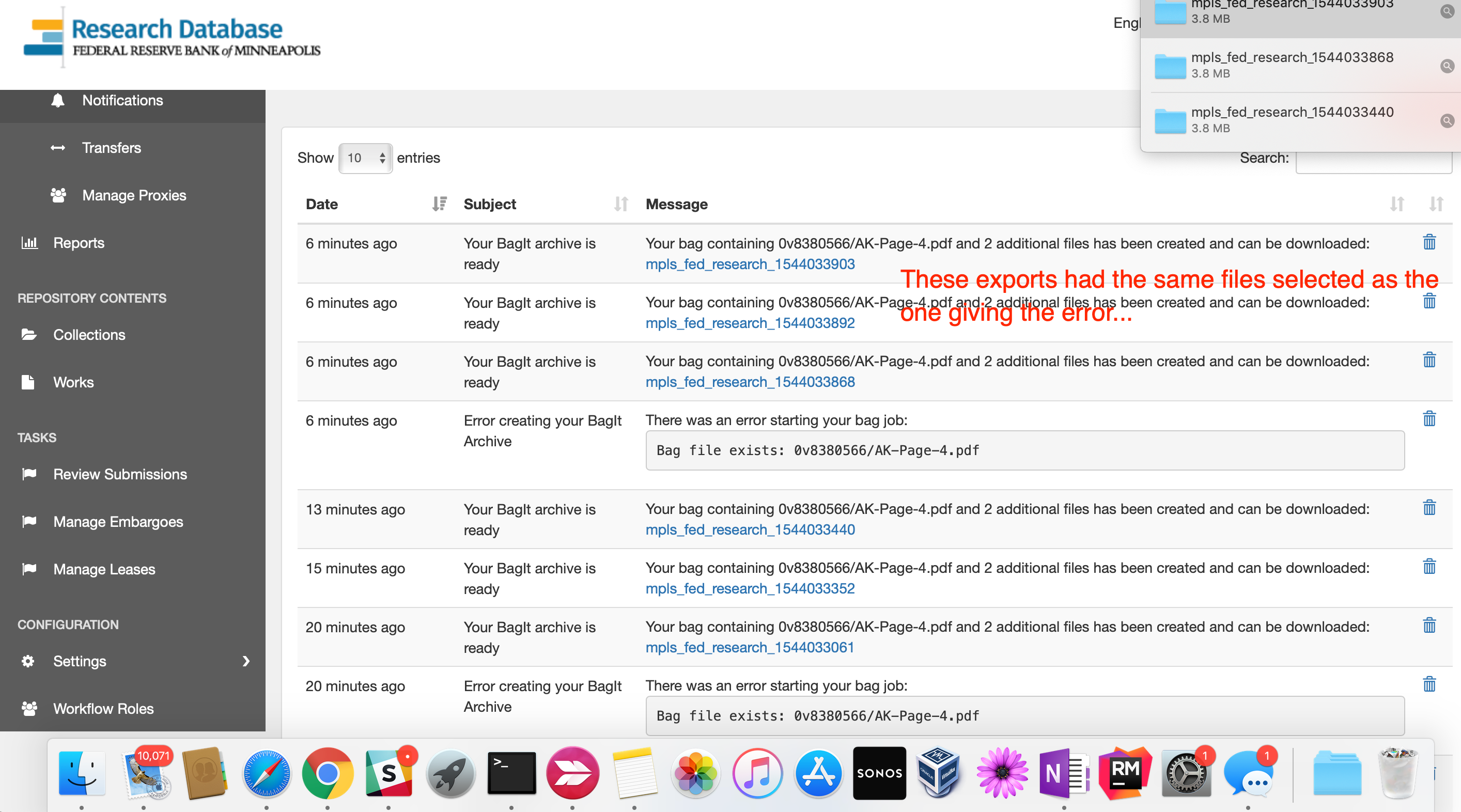Toggle sorting on the Subject column
This screenshot has width=1461, height=812.
coord(620,204)
